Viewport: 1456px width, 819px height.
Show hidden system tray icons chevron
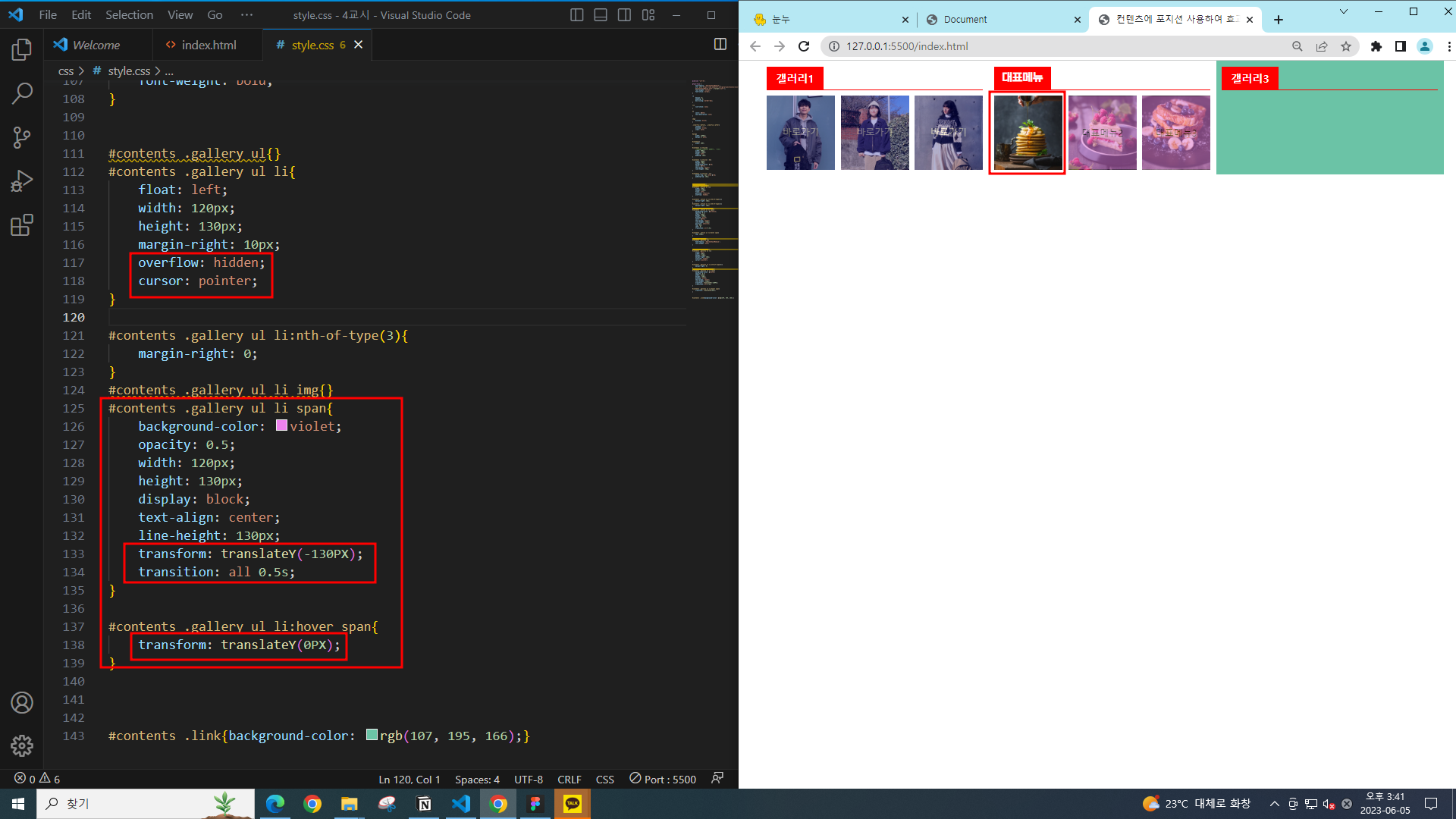(1274, 804)
